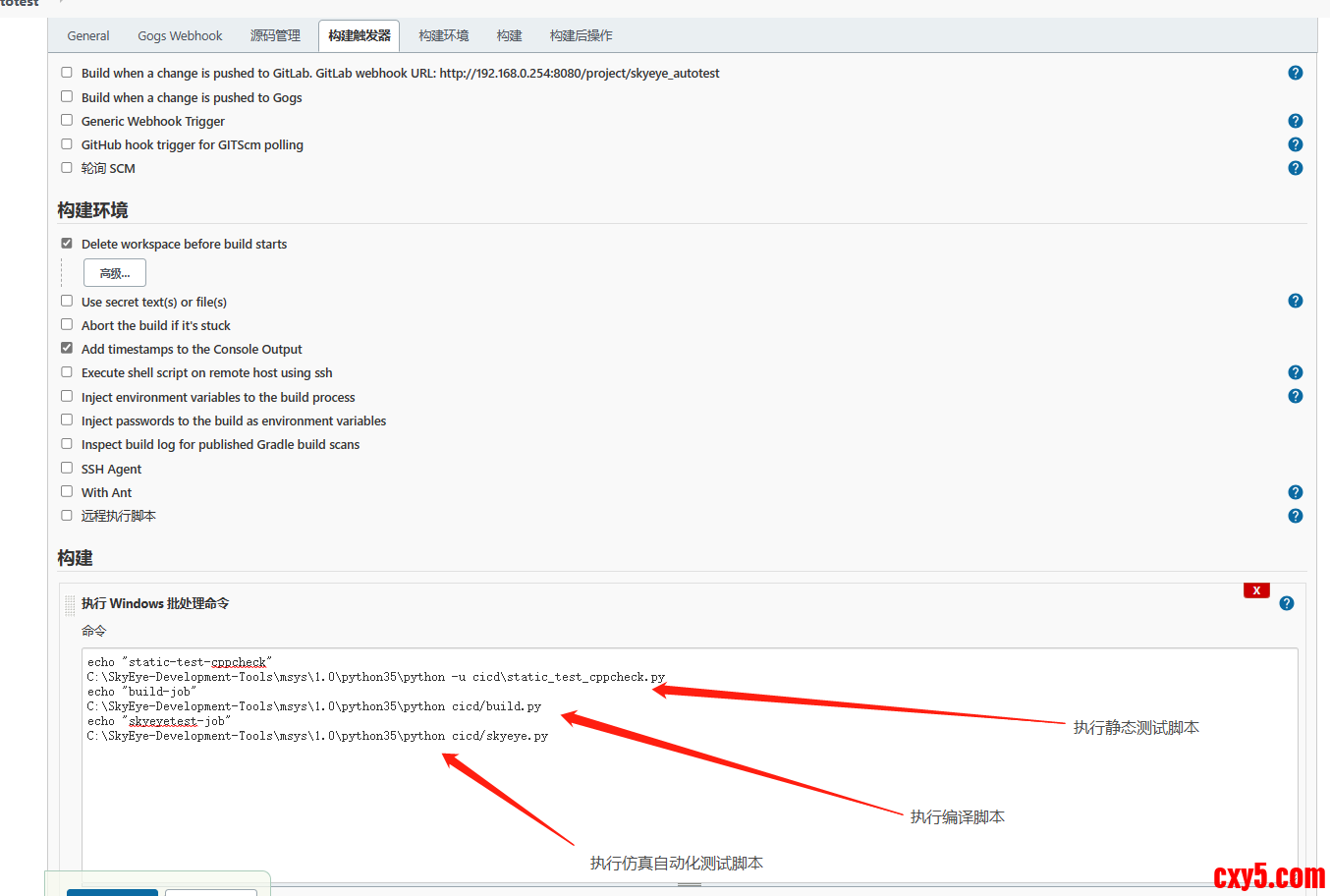Click help icon for Generic Webhook Trigger
Screen dimensions: 1330x896
point(1295,121)
